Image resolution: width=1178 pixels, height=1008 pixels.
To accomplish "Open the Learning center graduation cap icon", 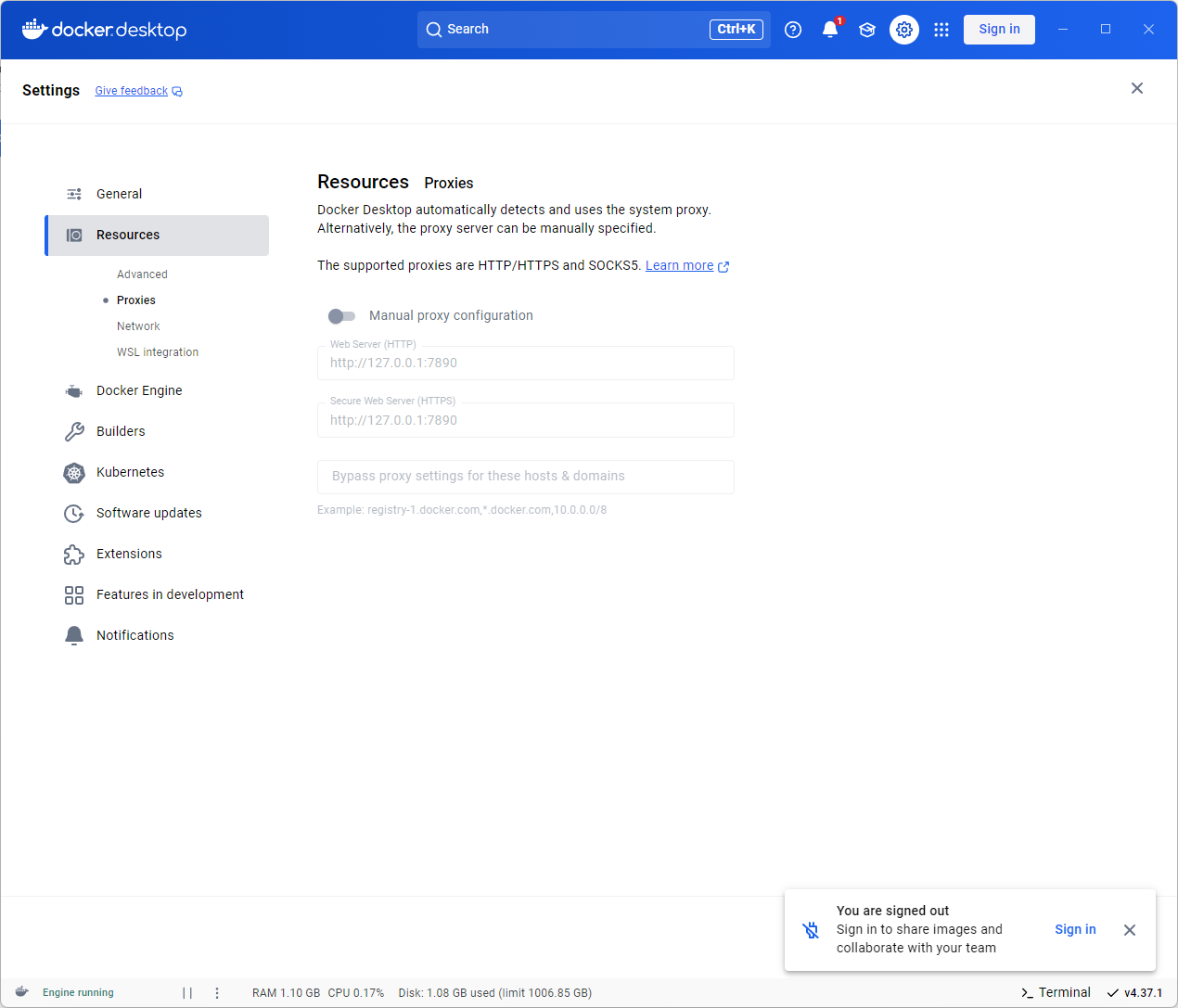I will pos(867,30).
